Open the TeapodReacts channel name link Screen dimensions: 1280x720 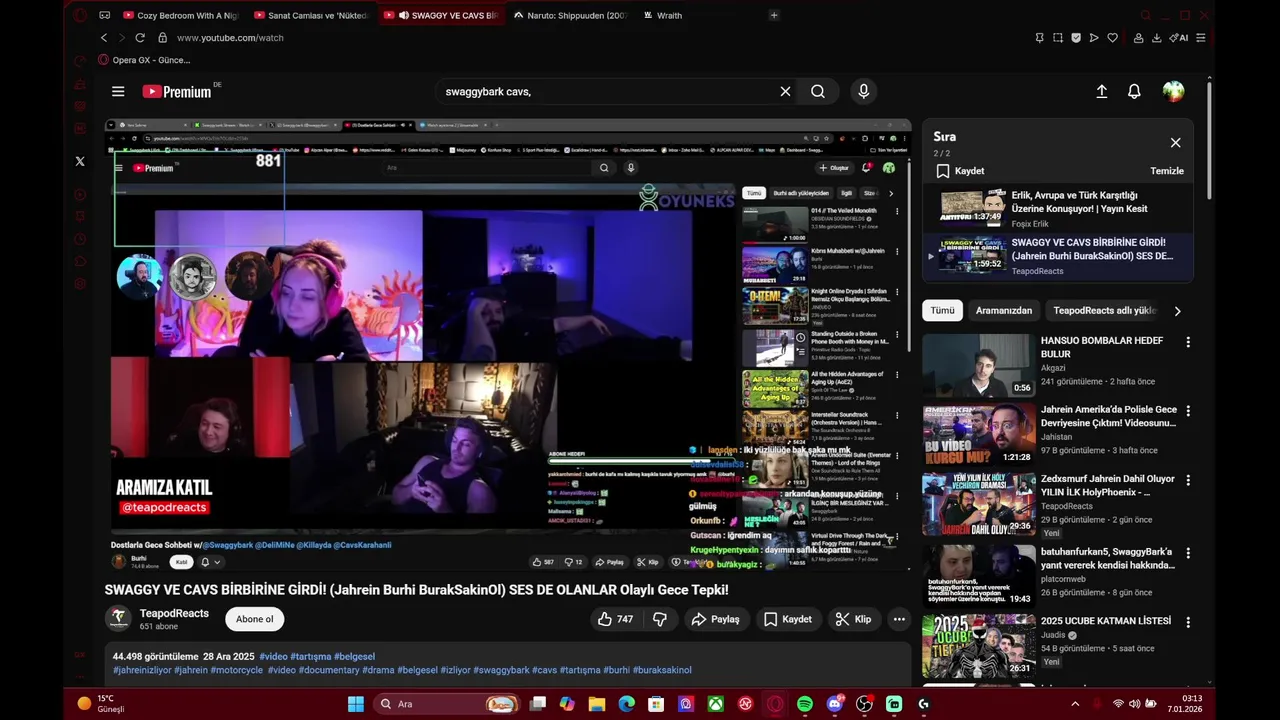coord(174,613)
